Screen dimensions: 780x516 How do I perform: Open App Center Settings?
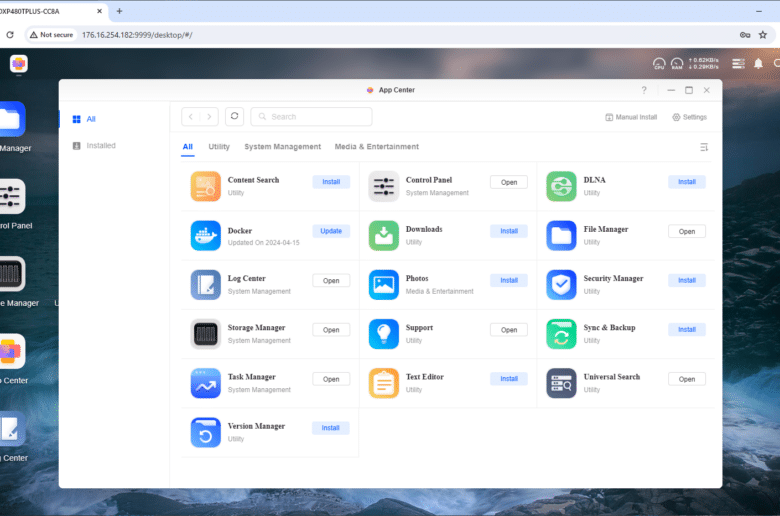pos(689,117)
